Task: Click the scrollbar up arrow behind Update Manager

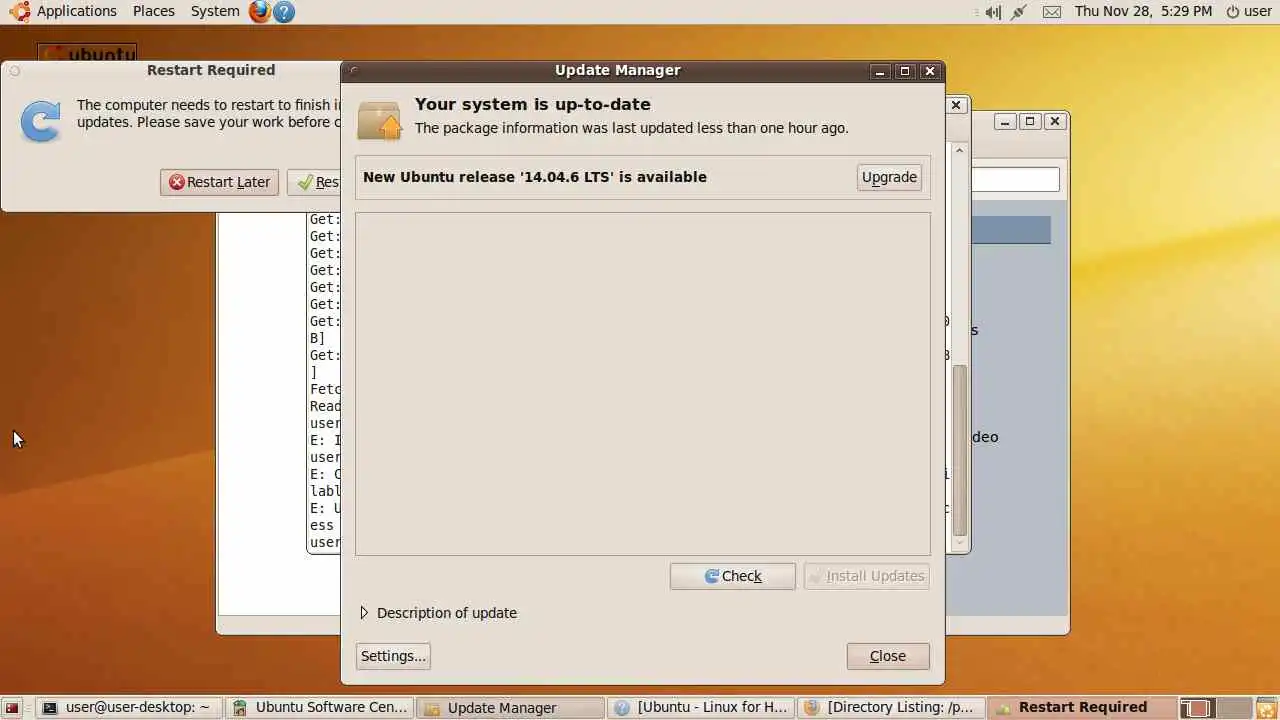Action: (960, 151)
